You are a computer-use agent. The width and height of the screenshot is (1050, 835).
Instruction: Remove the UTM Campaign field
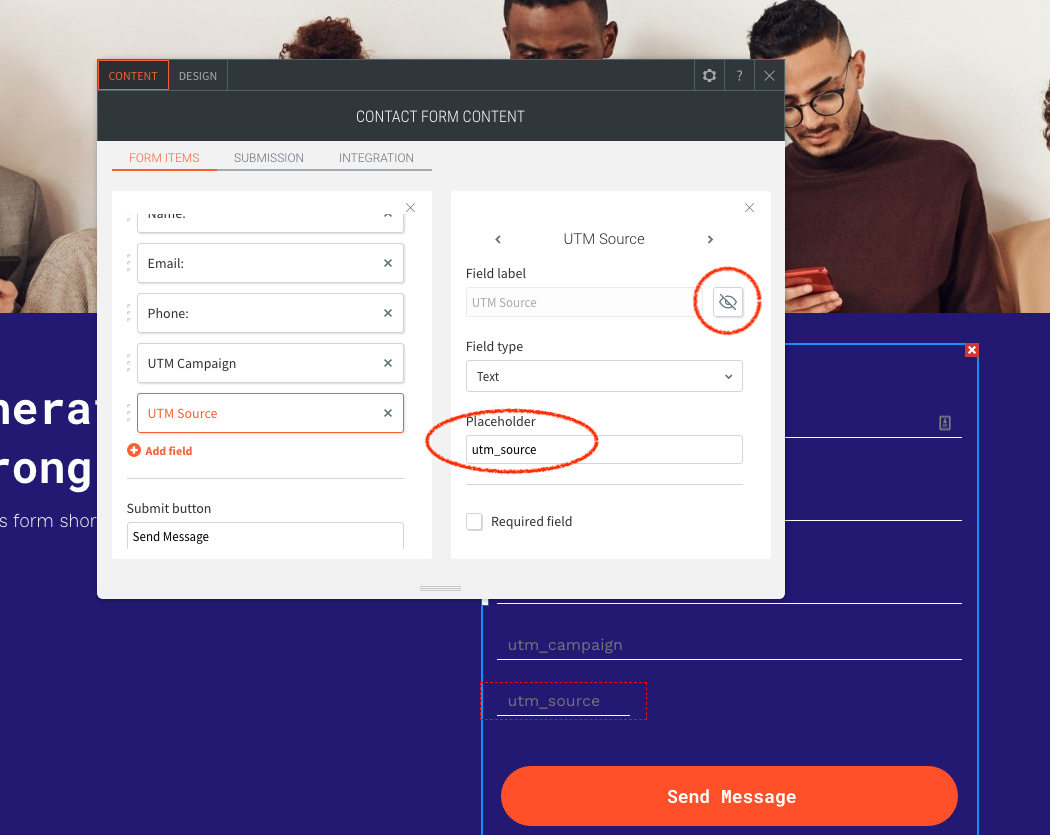[x=388, y=363]
